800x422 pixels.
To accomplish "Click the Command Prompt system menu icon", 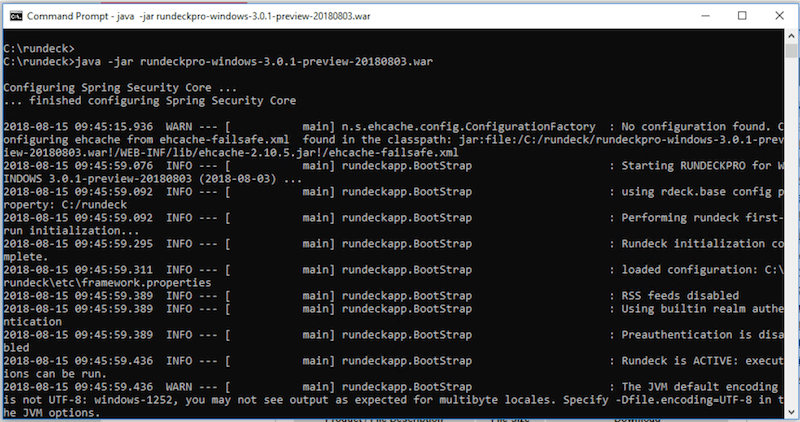I will click(13, 17).
